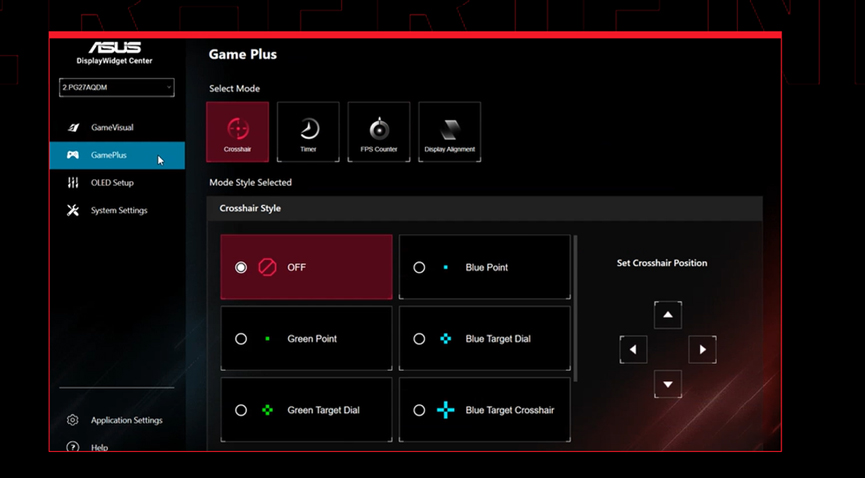Select the Blue Target Dial radio button
The width and height of the screenshot is (865, 478).
coord(419,339)
